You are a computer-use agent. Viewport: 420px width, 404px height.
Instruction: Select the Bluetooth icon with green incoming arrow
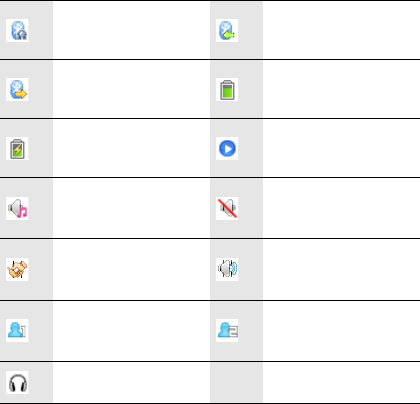pyautogui.click(x=227, y=30)
